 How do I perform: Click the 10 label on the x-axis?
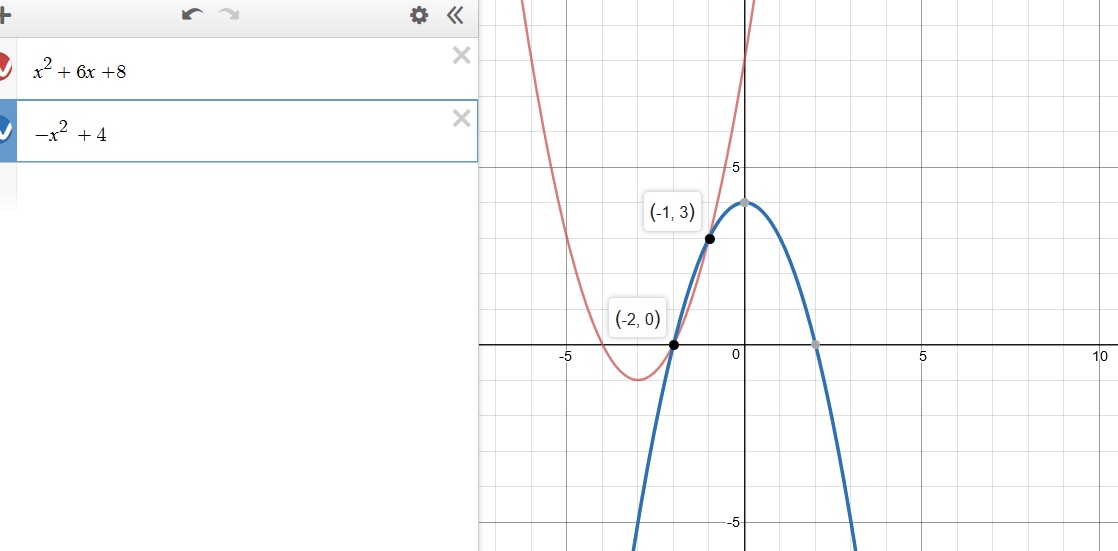[1100, 356]
